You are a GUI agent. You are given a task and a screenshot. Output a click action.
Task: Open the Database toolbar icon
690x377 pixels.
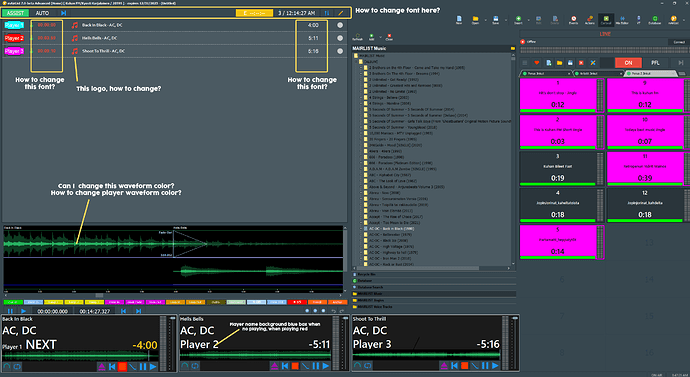(x=655, y=20)
